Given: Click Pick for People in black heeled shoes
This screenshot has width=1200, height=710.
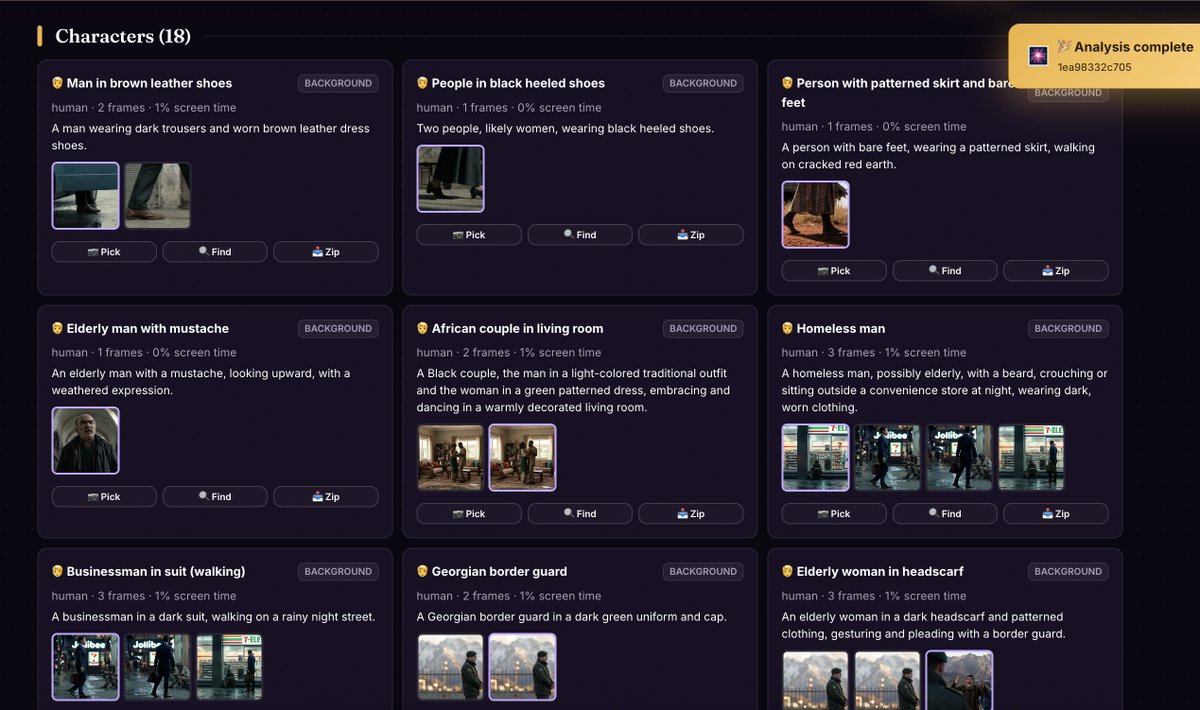Looking at the screenshot, I should coord(469,235).
